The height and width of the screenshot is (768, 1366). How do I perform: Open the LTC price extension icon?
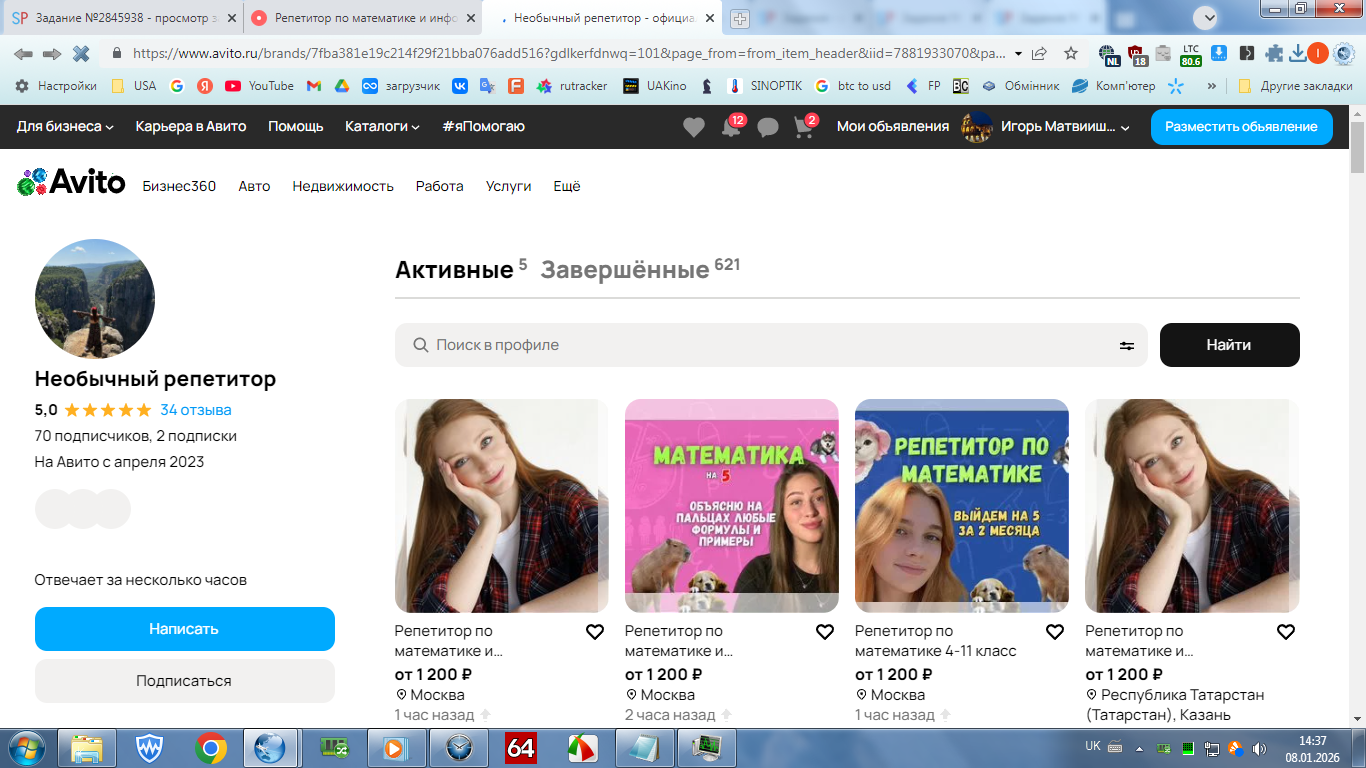(1191, 54)
